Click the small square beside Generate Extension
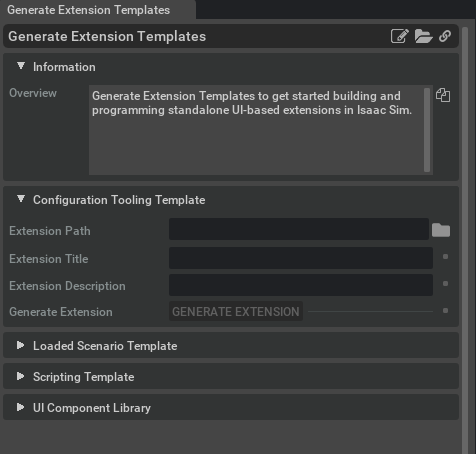Image resolution: width=476 pixels, height=454 pixels. click(445, 311)
